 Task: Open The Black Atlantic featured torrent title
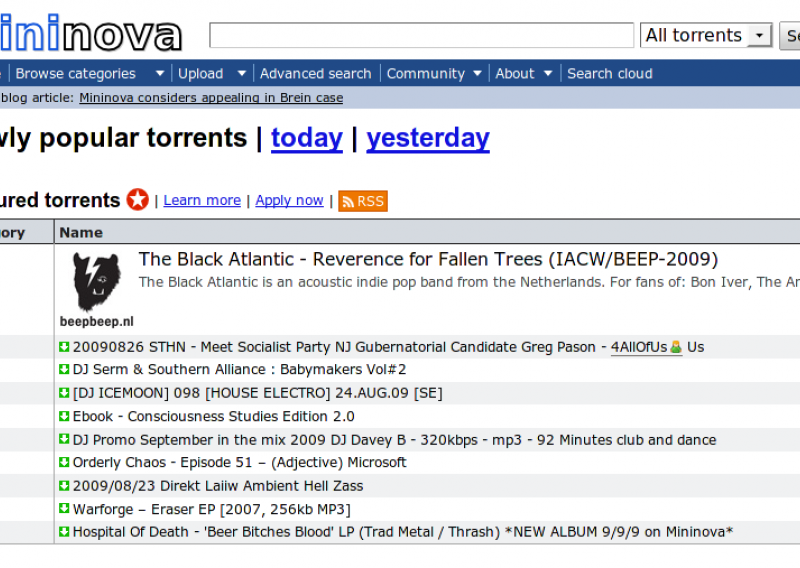(428, 259)
